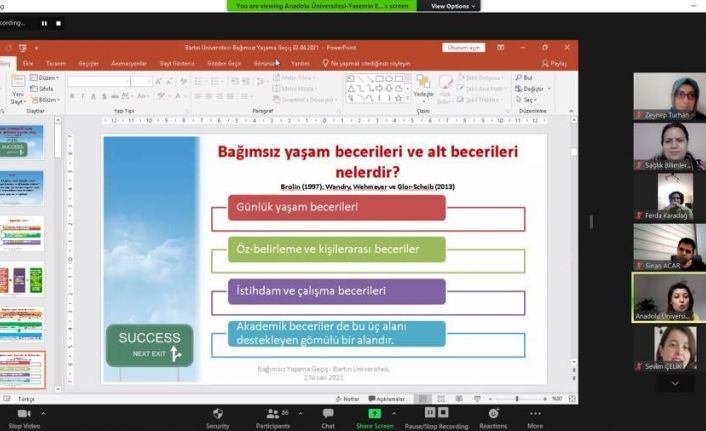Adjust the PowerPoint zoom slider

tap(517, 398)
